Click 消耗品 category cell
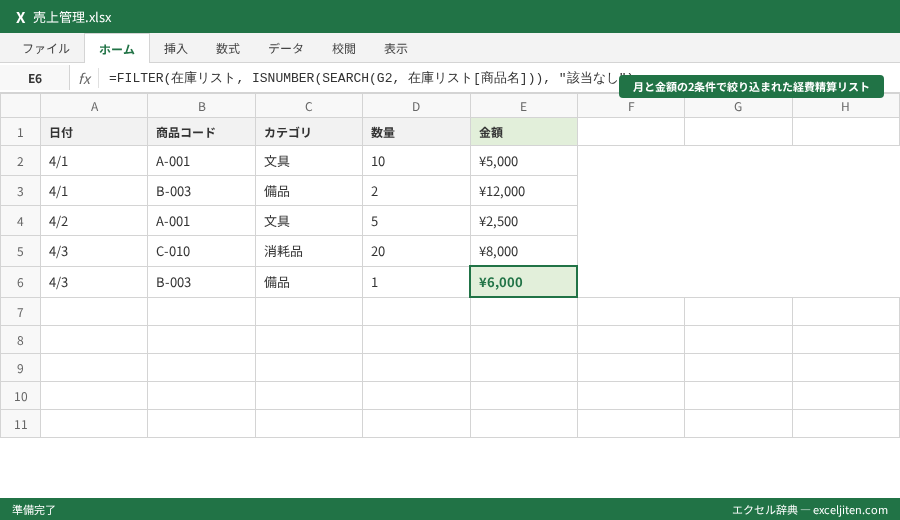This screenshot has width=900, height=520. pyautogui.click(x=309, y=251)
